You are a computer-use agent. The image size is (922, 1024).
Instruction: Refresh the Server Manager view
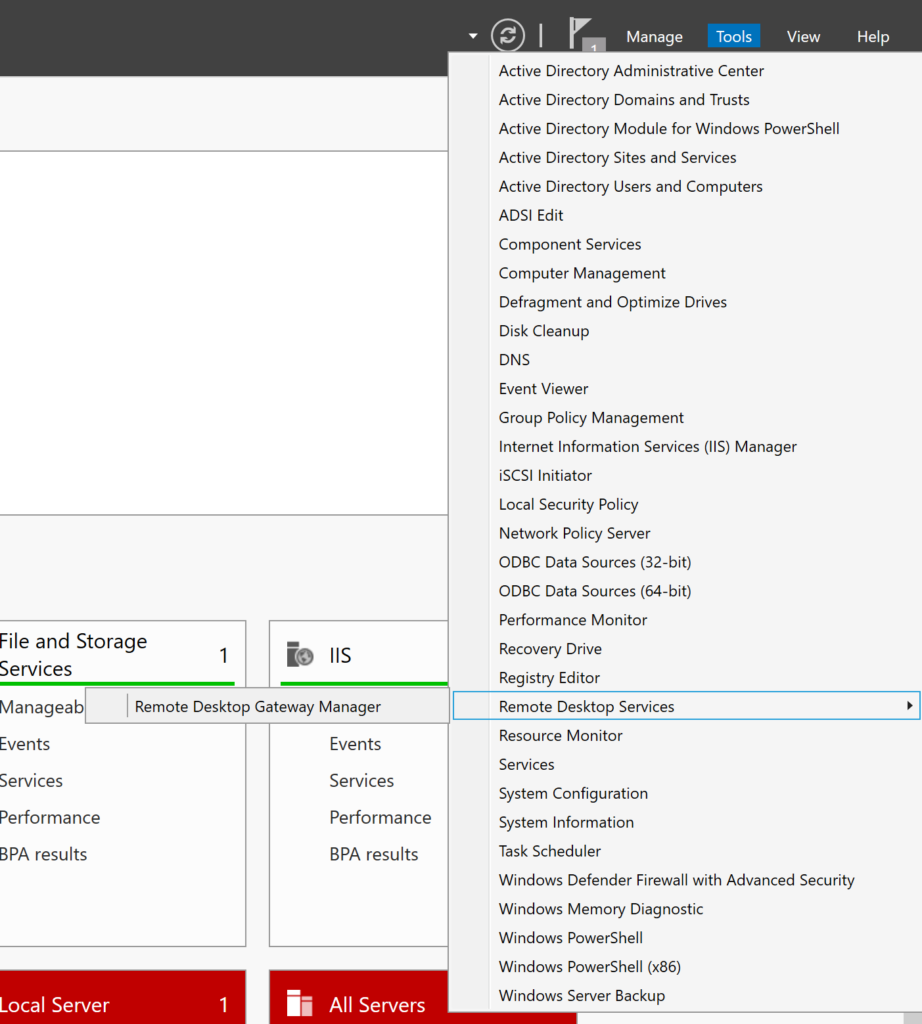[507, 35]
